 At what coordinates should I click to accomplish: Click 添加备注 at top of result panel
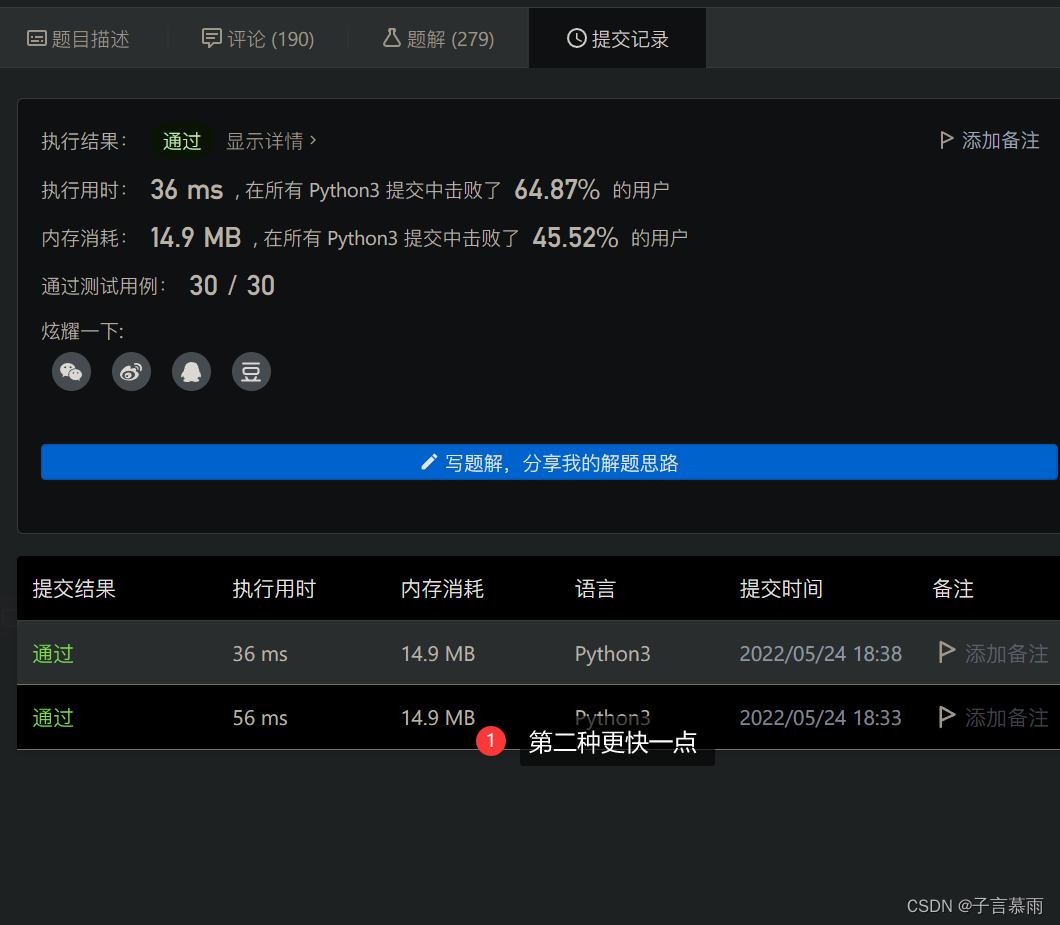990,140
